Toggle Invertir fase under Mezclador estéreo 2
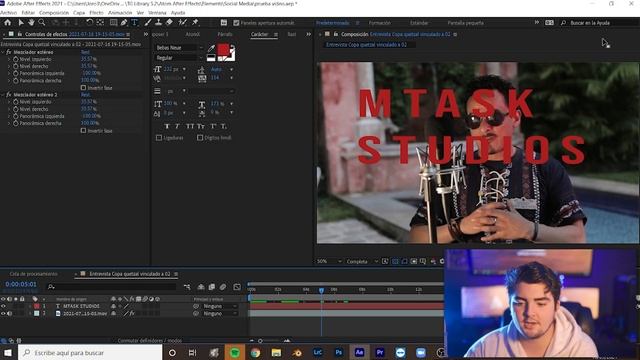 click(x=83, y=131)
